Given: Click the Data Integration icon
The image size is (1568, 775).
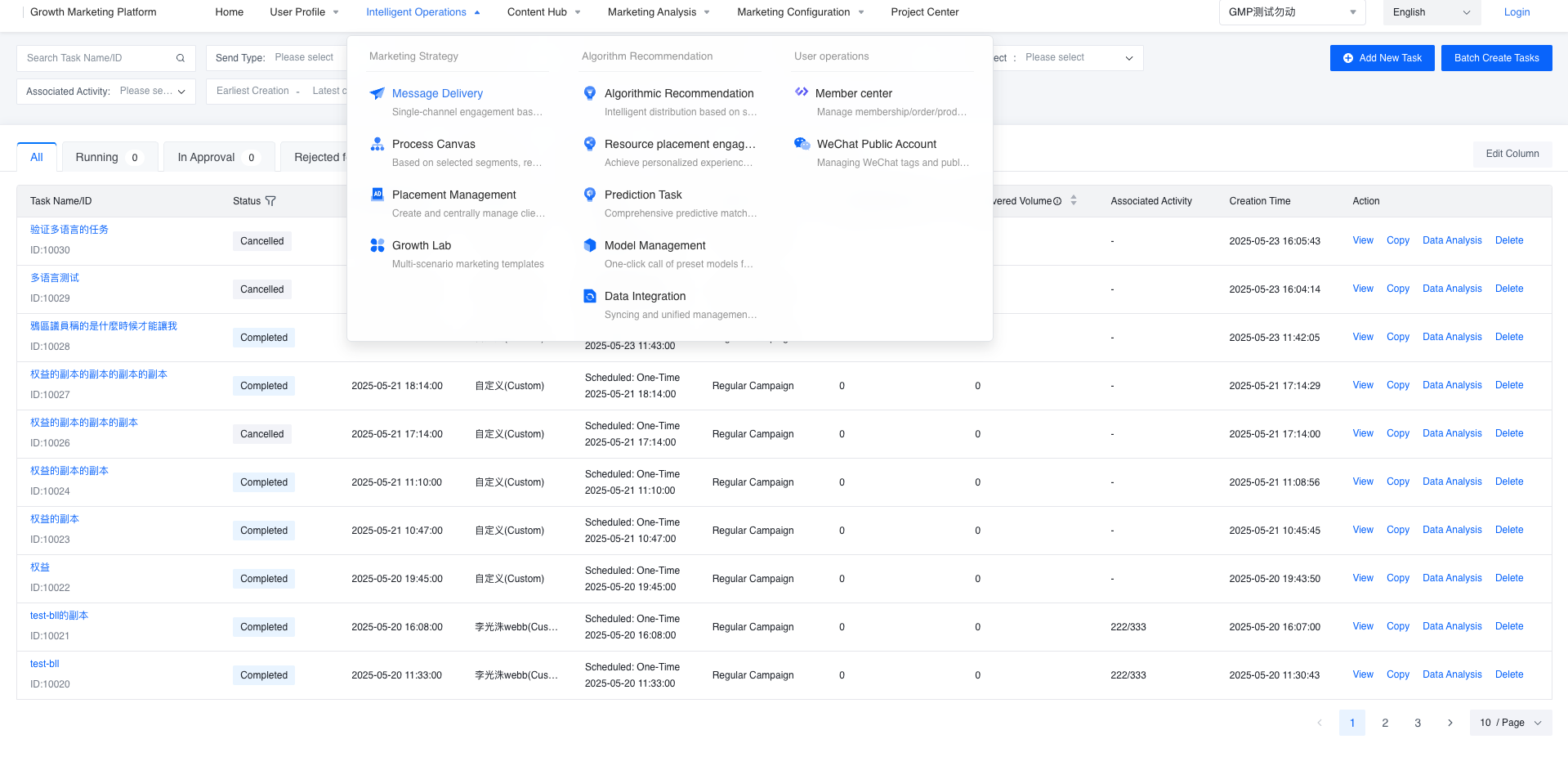Looking at the screenshot, I should (x=589, y=296).
